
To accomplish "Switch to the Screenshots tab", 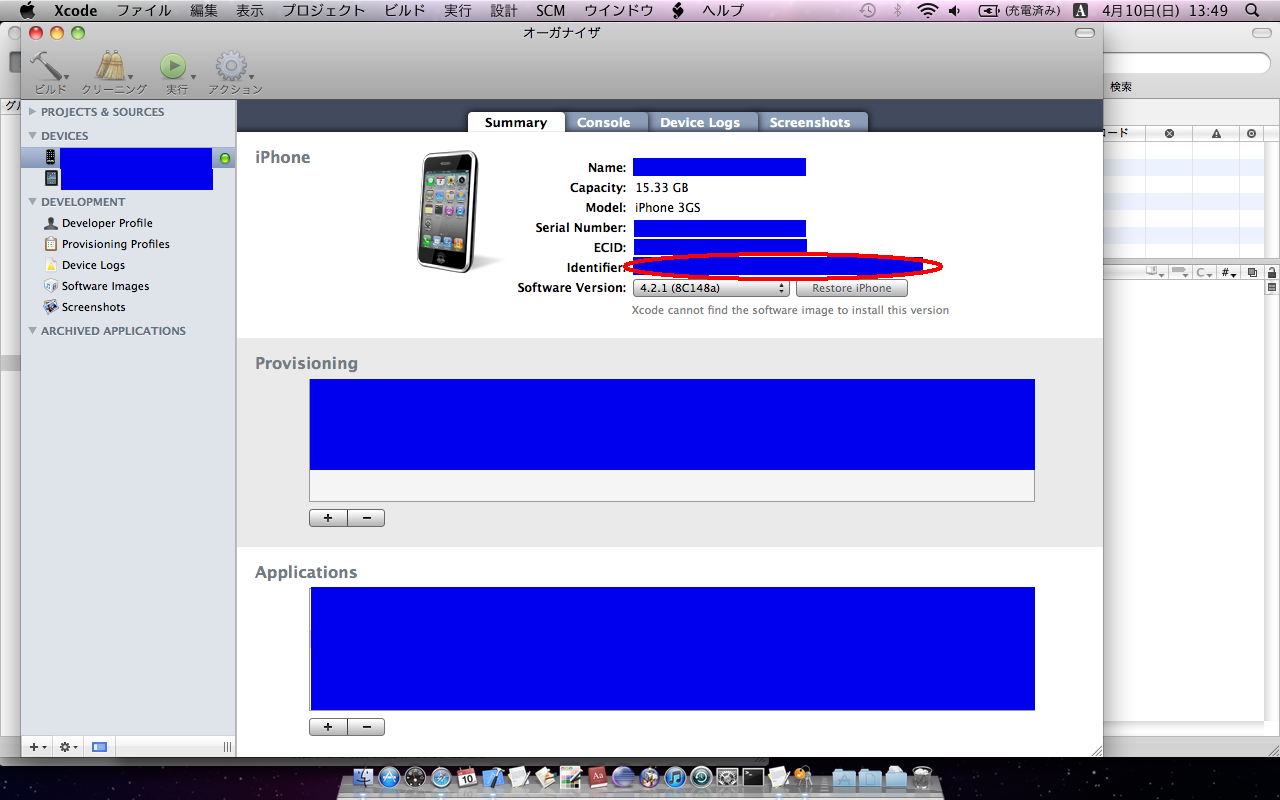I will tap(810, 122).
